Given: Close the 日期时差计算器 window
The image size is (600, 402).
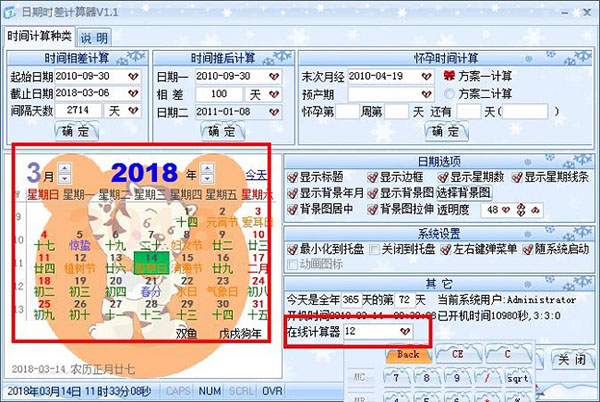Looking at the screenshot, I should (x=587, y=13).
